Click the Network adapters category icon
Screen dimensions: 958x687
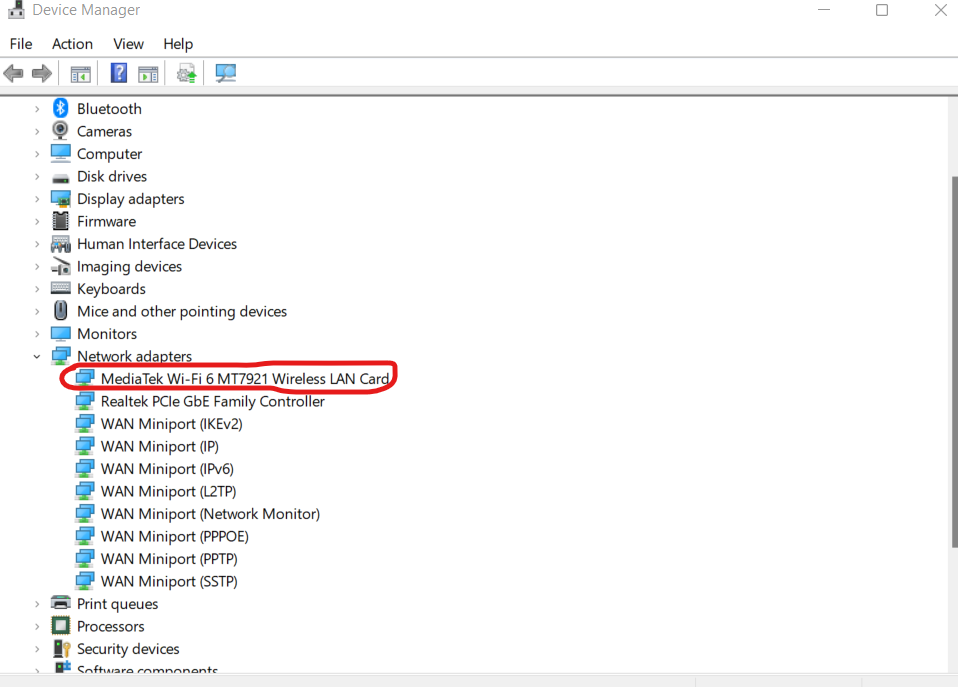coord(60,356)
